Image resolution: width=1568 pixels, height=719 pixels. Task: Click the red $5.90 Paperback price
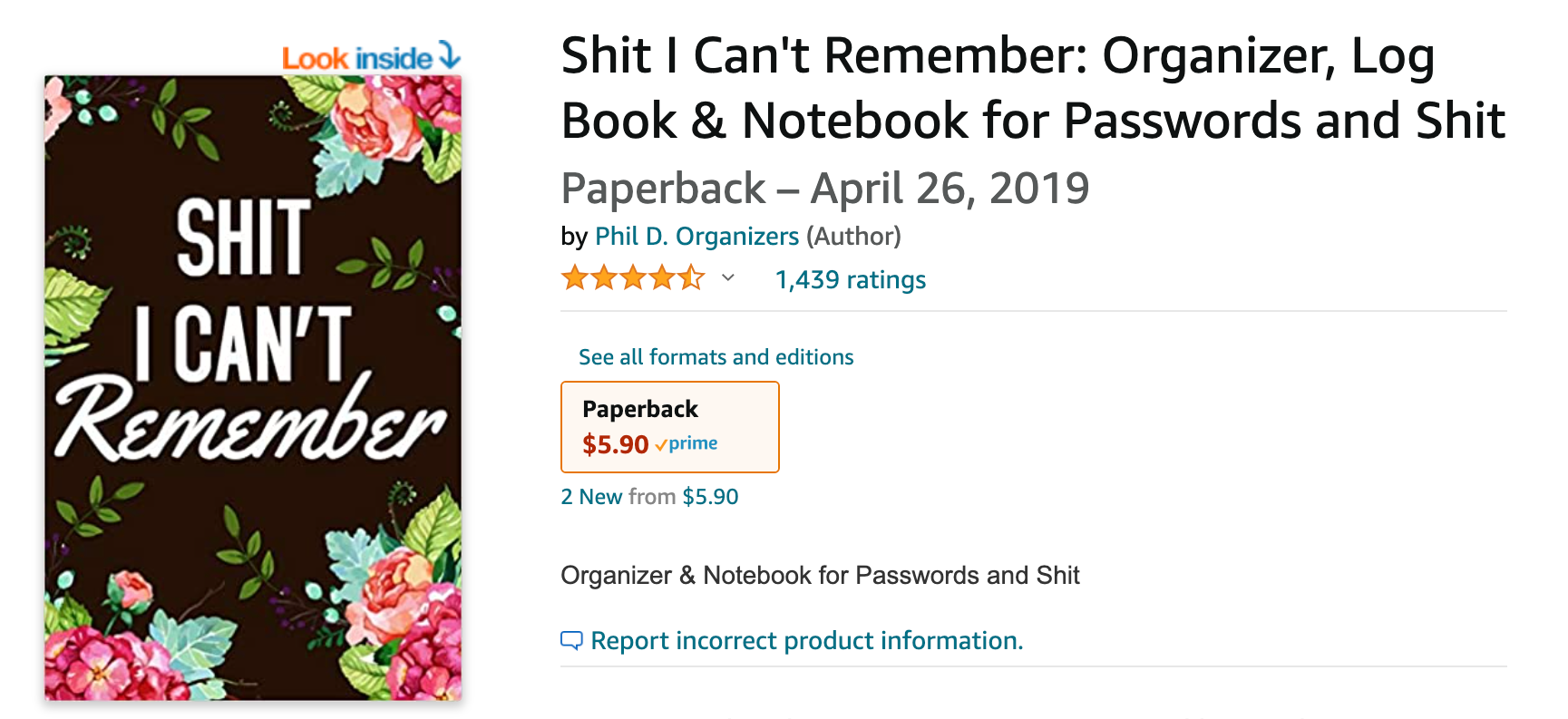click(x=616, y=444)
